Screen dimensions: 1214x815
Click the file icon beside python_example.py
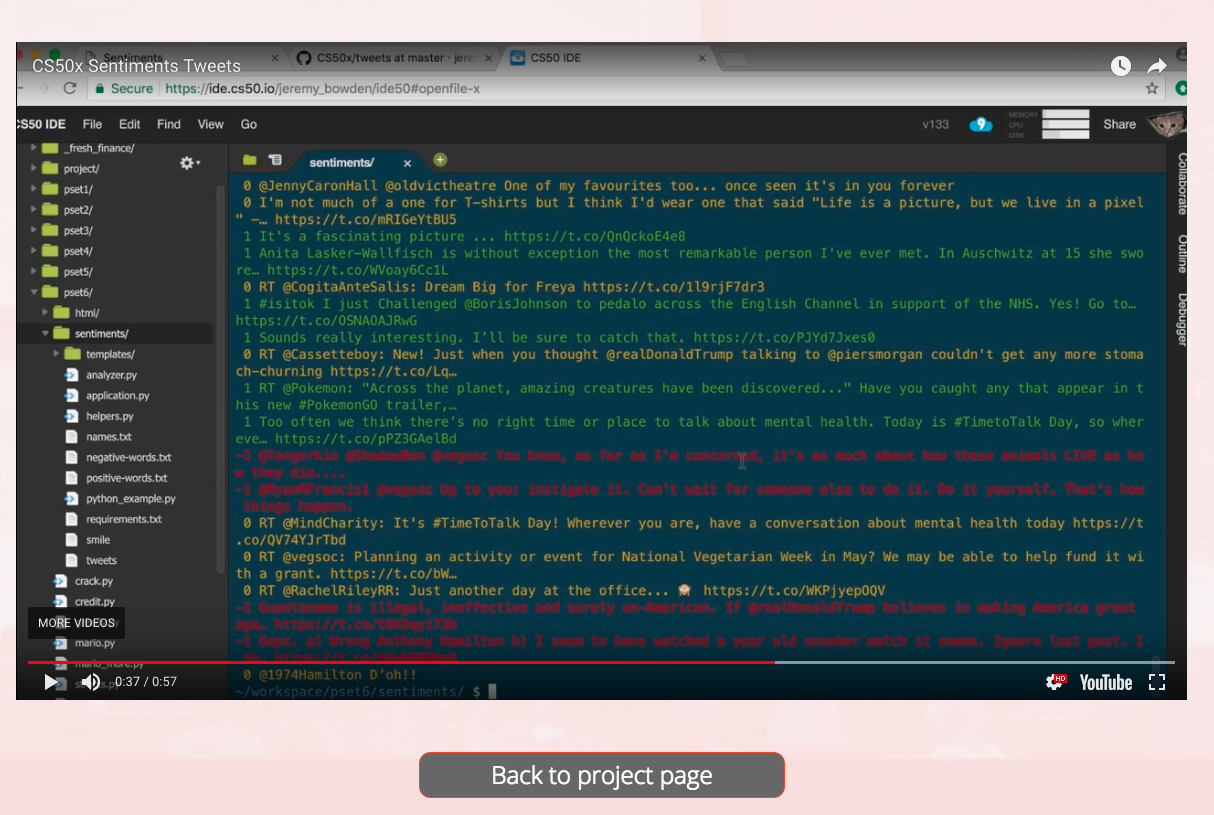71,499
